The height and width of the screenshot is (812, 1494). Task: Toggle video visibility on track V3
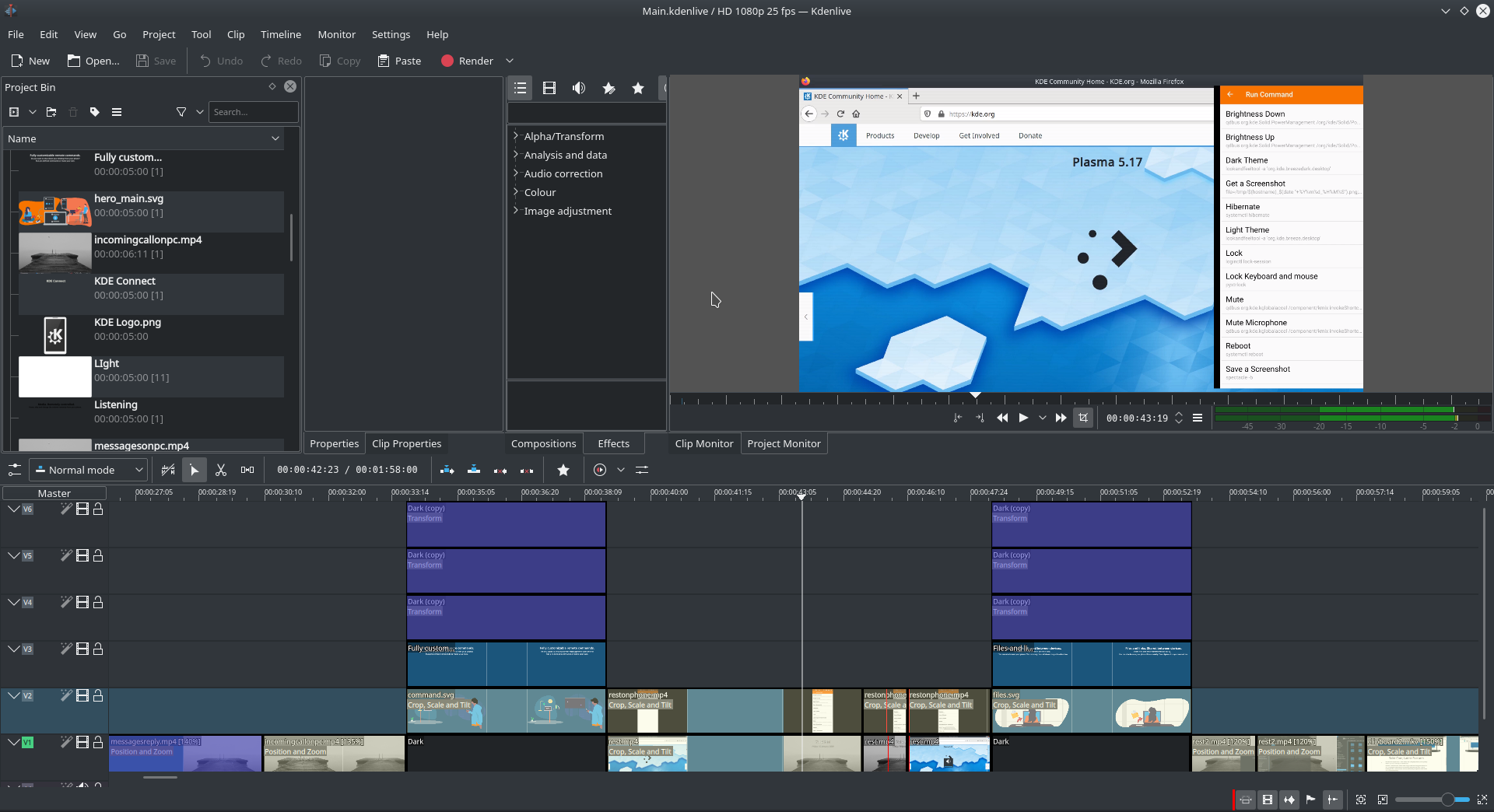82,649
